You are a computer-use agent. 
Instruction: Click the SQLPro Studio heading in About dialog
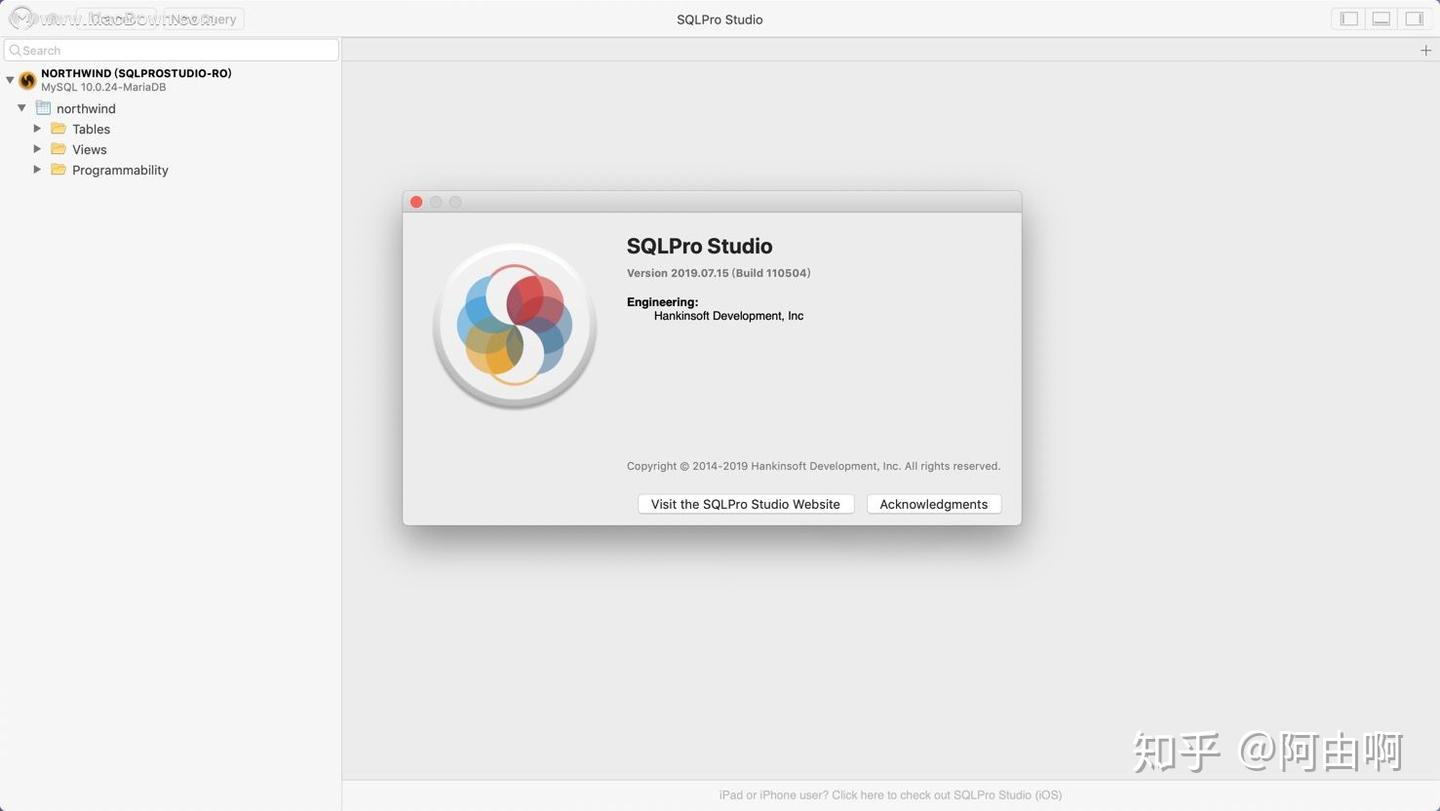click(x=700, y=246)
